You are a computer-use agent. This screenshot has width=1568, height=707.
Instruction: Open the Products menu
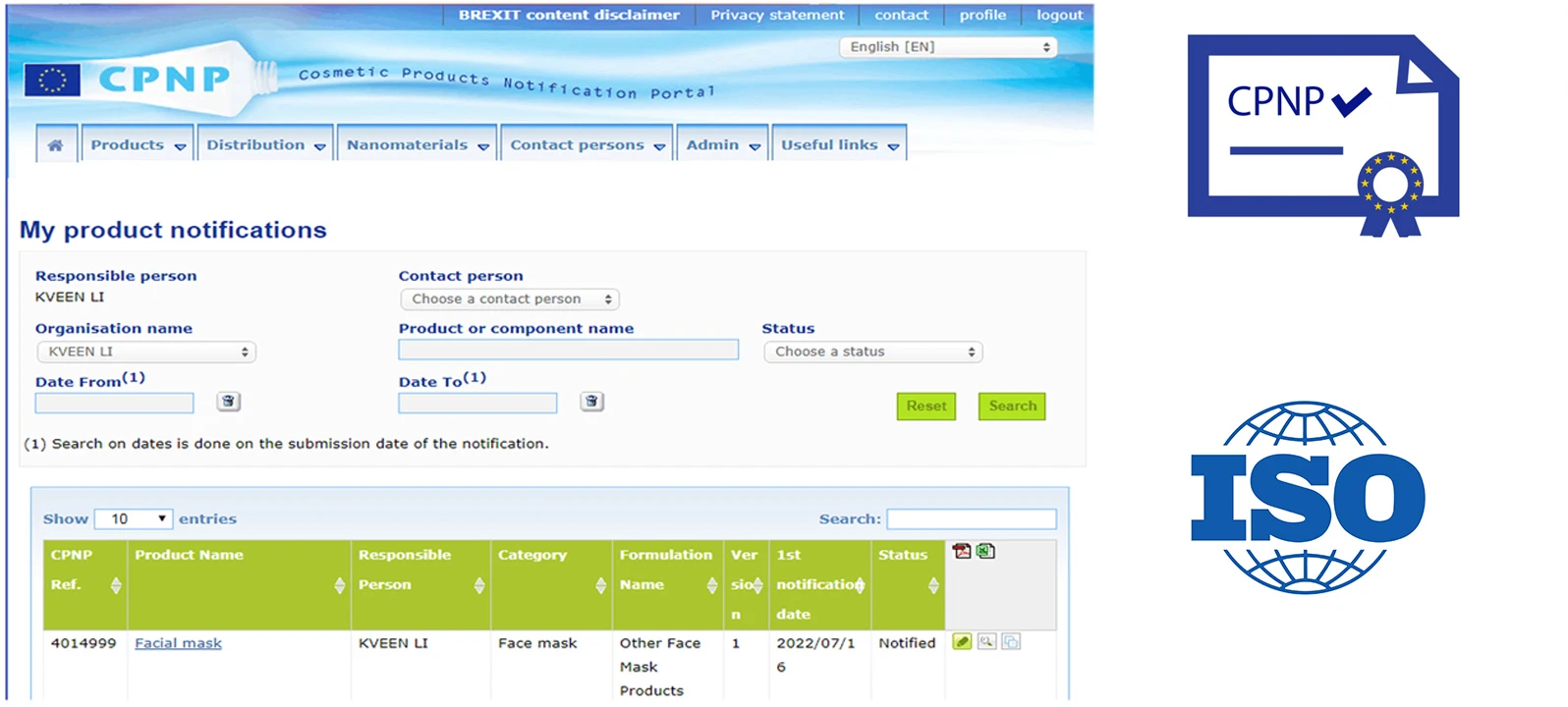138,144
